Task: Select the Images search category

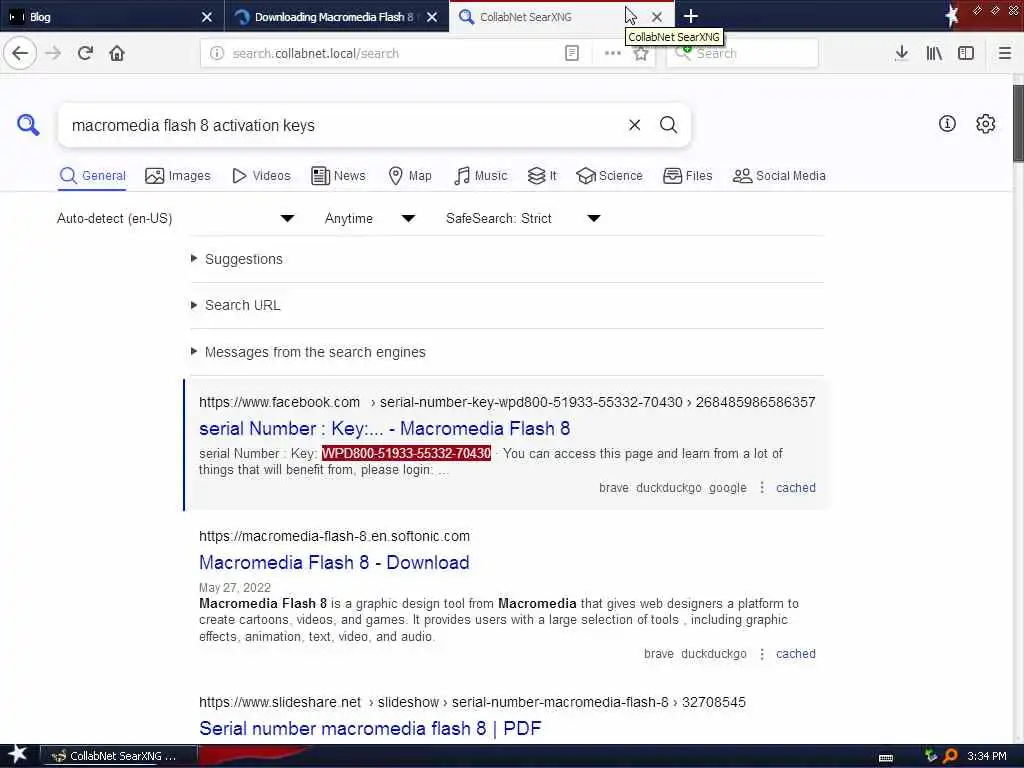Action: click(x=178, y=176)
